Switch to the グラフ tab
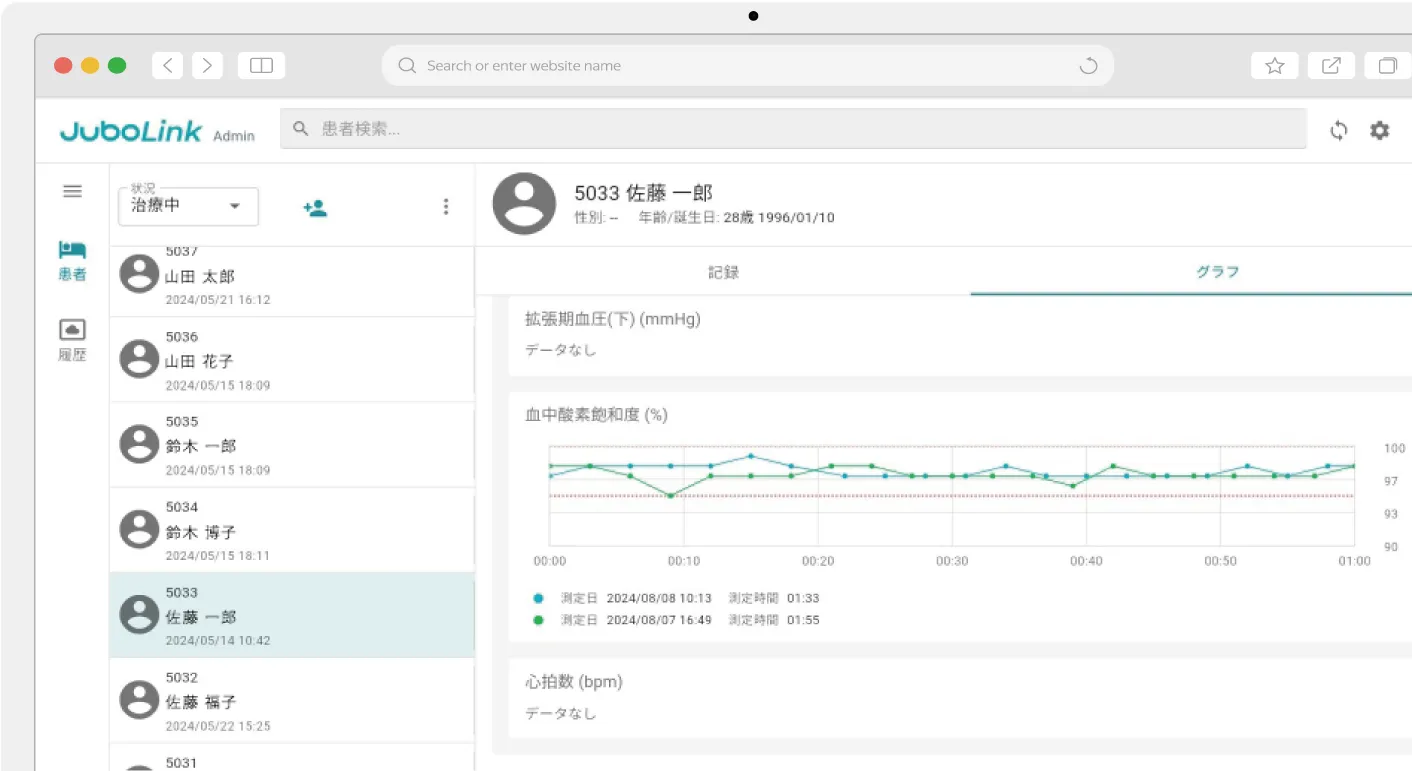Screen dimensions: 1412x771 coord(1217,272)
